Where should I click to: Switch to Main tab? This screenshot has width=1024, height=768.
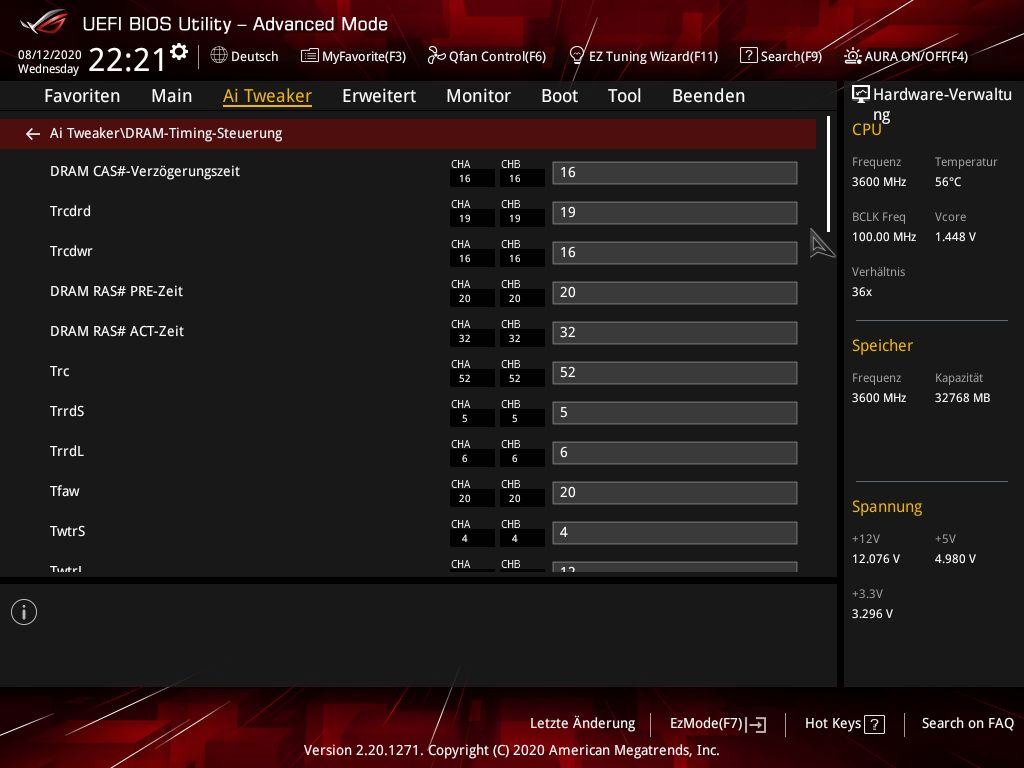172,96
